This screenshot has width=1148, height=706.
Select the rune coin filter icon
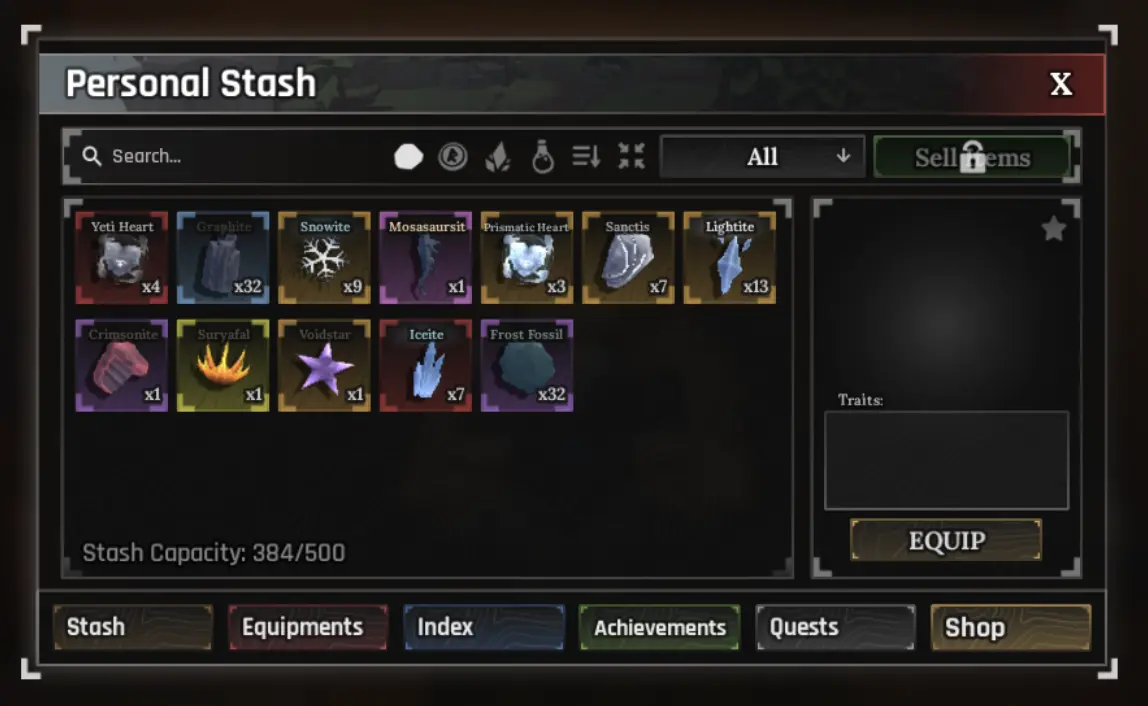pyautogui.click(x=452, y=156)
